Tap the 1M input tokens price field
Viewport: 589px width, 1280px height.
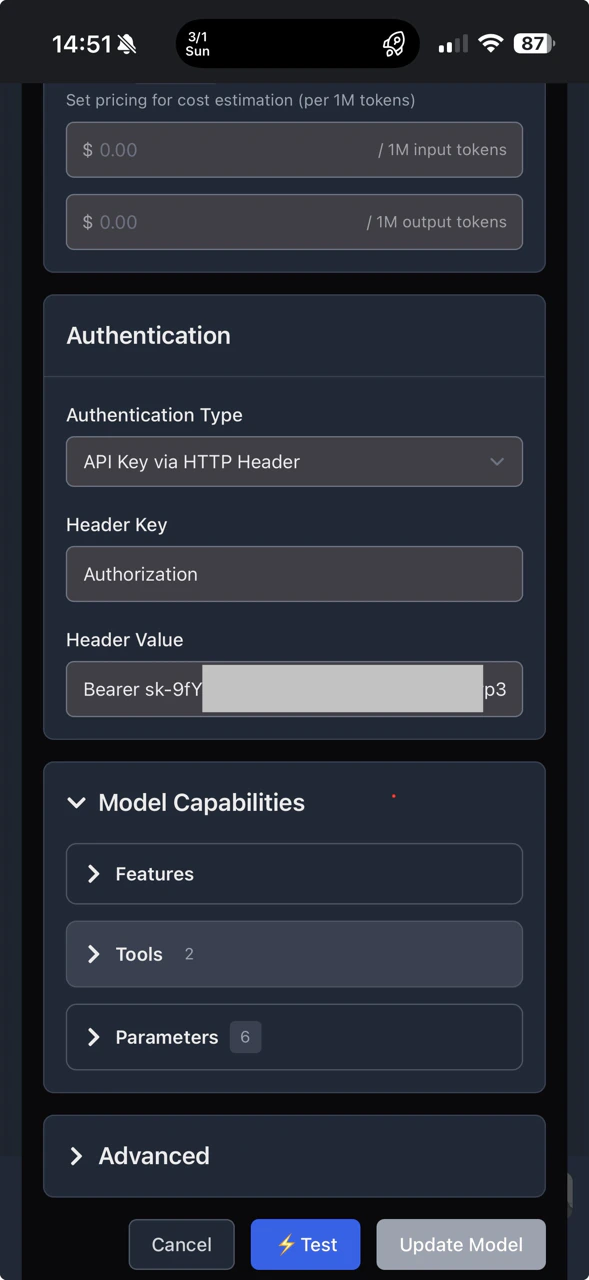coord(294,150)
